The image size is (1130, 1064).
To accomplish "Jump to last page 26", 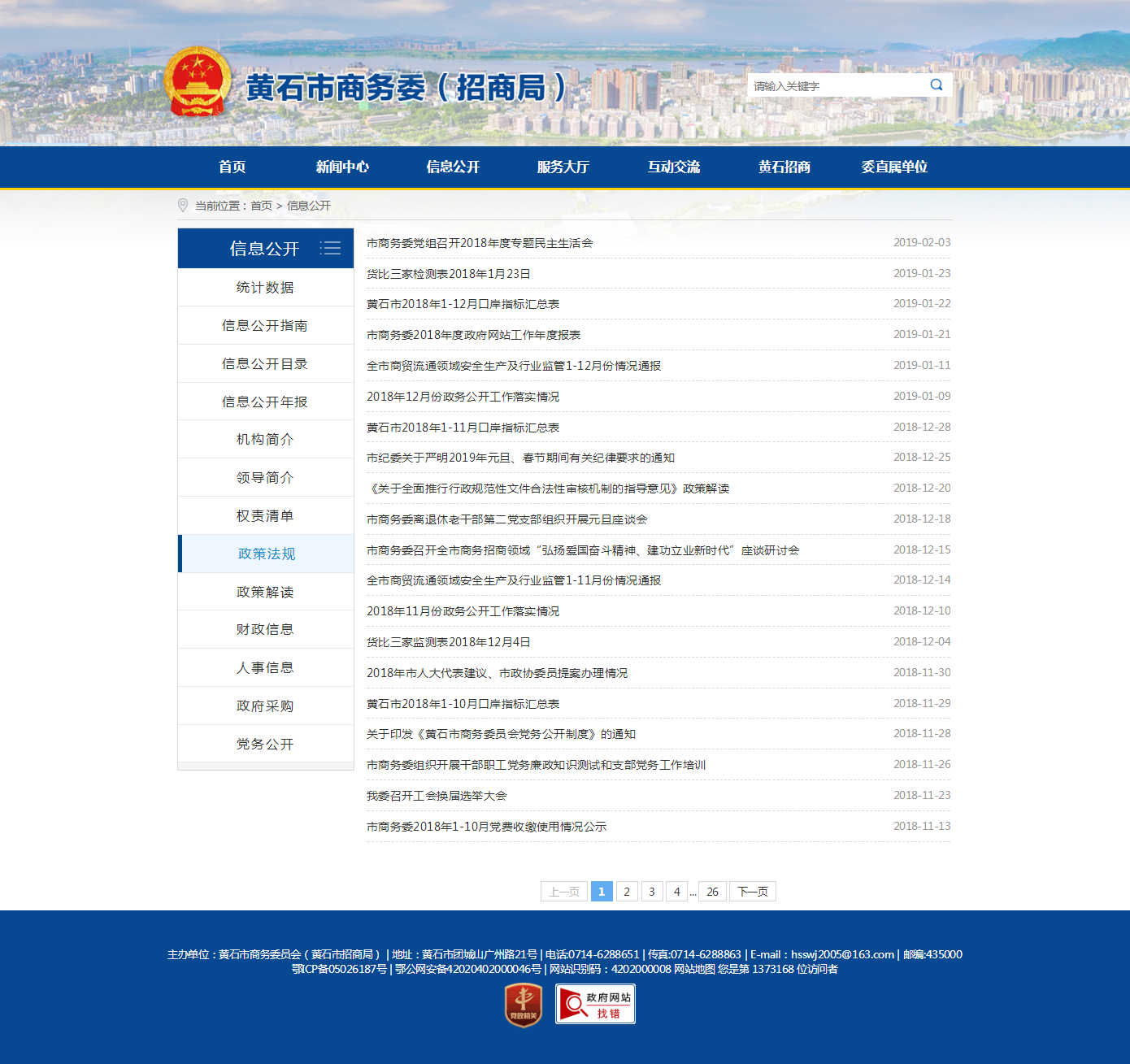I will (712, 892).
